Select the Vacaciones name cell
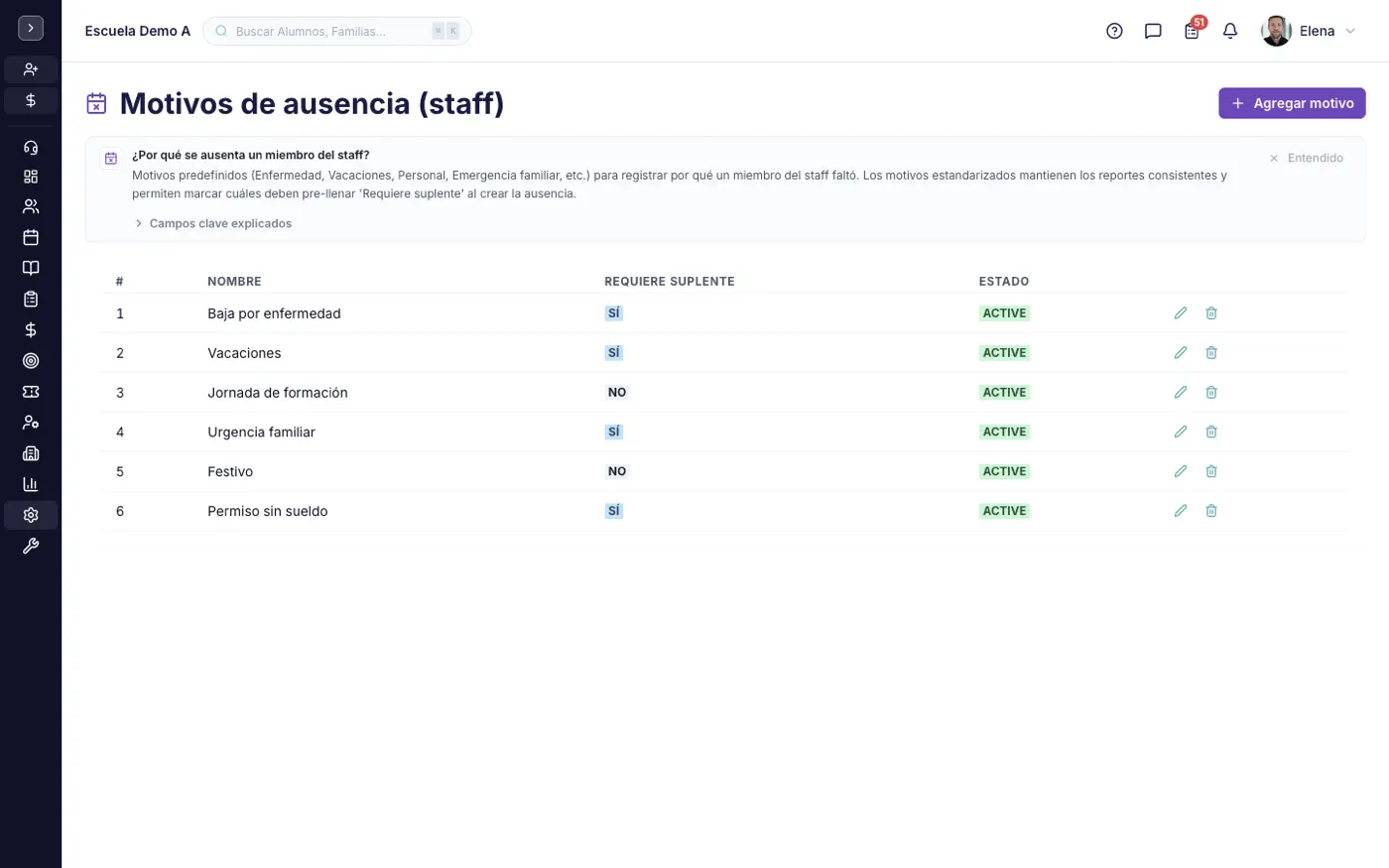1389x868 pixels. (244, 353)
